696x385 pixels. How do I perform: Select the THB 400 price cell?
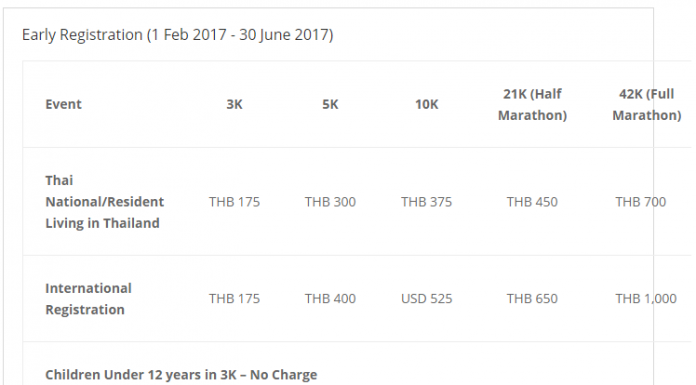pos(330,299)
